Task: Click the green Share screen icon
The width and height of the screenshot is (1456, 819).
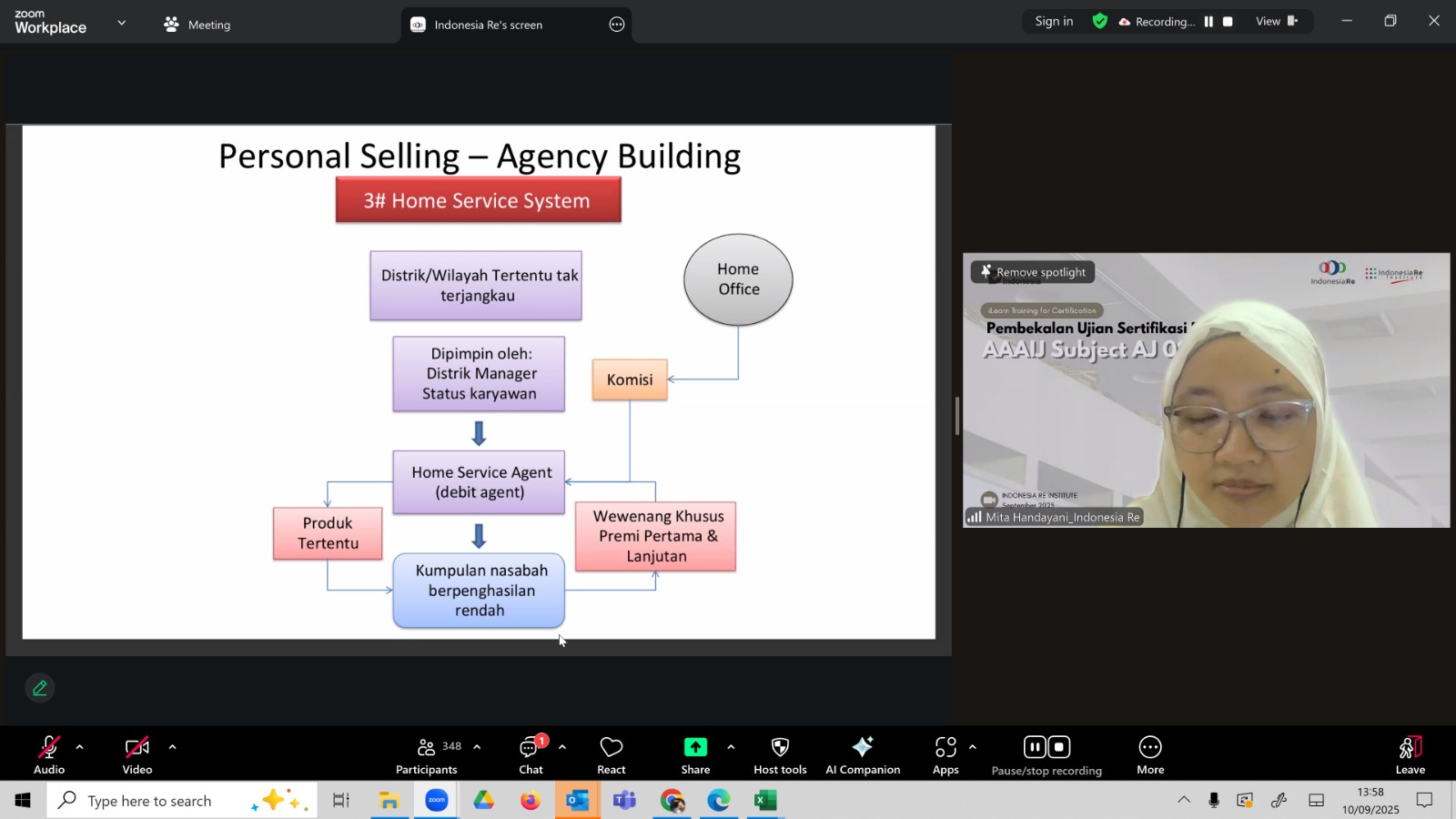Action: pos(695,747)
